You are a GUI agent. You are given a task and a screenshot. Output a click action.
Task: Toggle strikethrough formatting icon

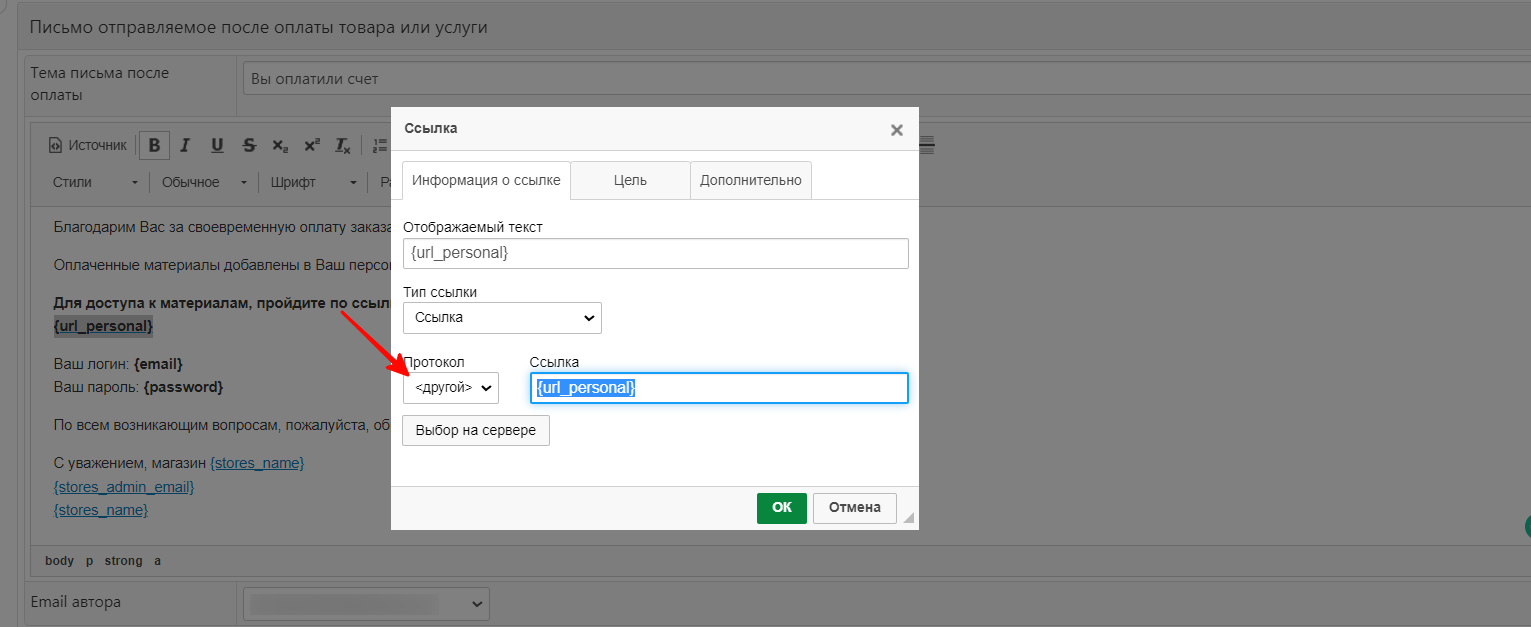point(249,145)
